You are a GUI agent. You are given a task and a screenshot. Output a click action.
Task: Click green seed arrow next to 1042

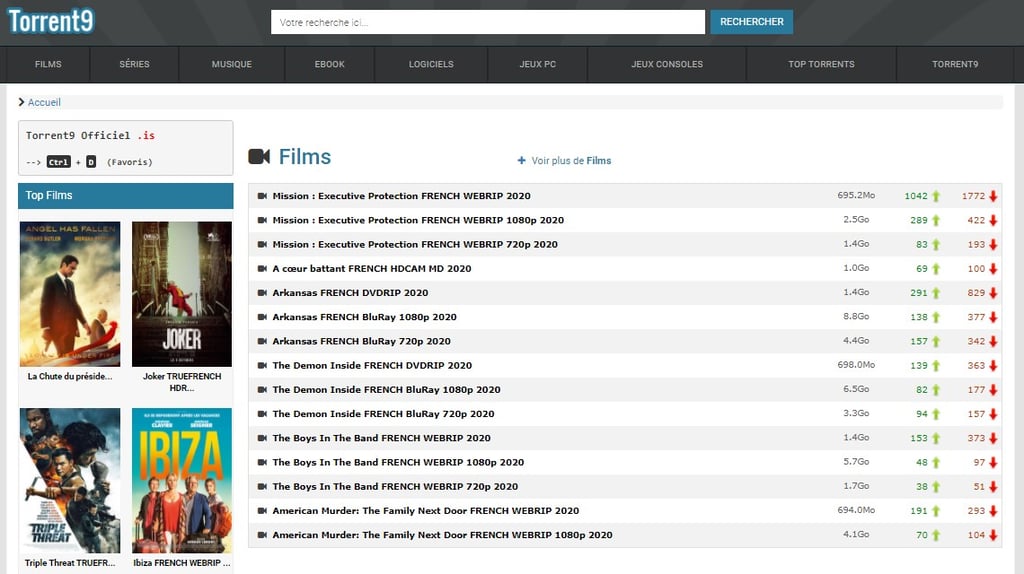point(936,196)
